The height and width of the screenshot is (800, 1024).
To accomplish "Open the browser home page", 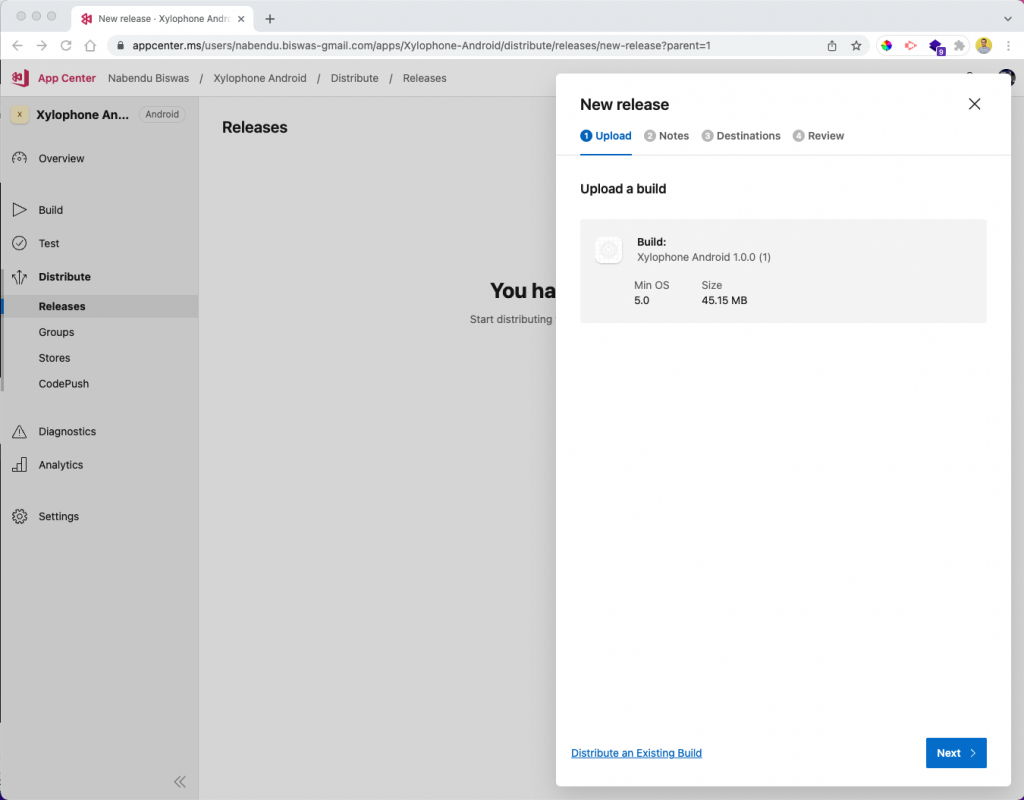I will [x=90, y=46].
